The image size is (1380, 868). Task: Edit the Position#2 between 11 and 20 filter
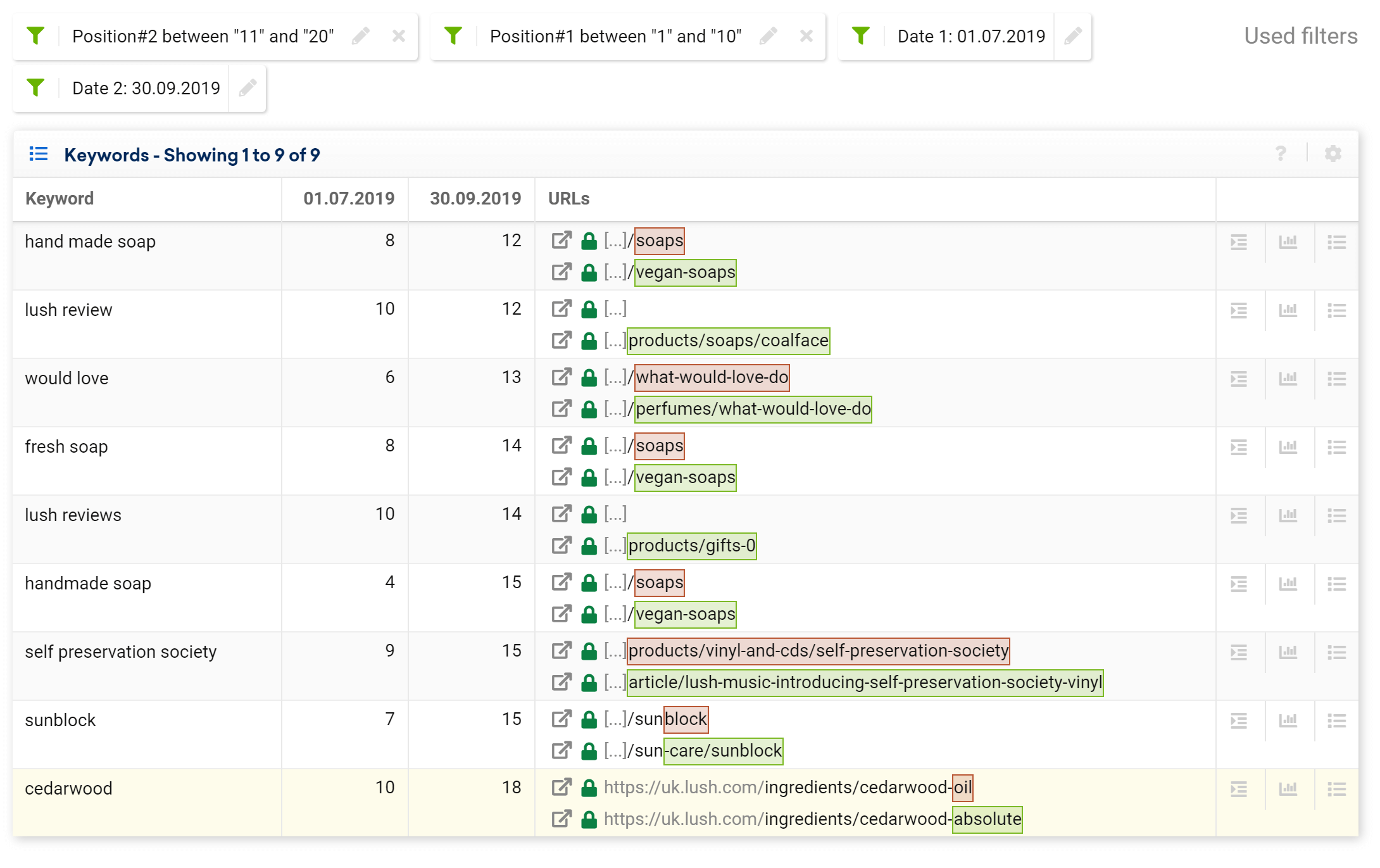click(361, 36)
